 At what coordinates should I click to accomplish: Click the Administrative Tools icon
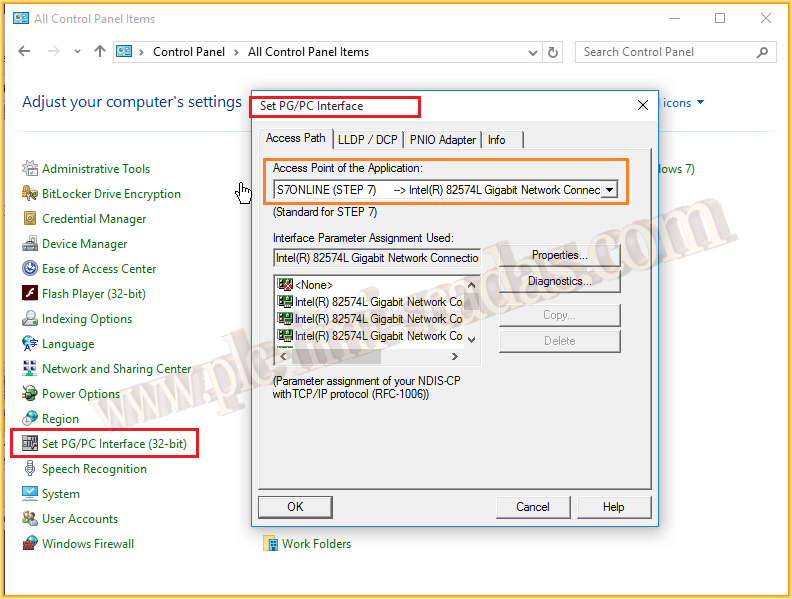[30, 169]
